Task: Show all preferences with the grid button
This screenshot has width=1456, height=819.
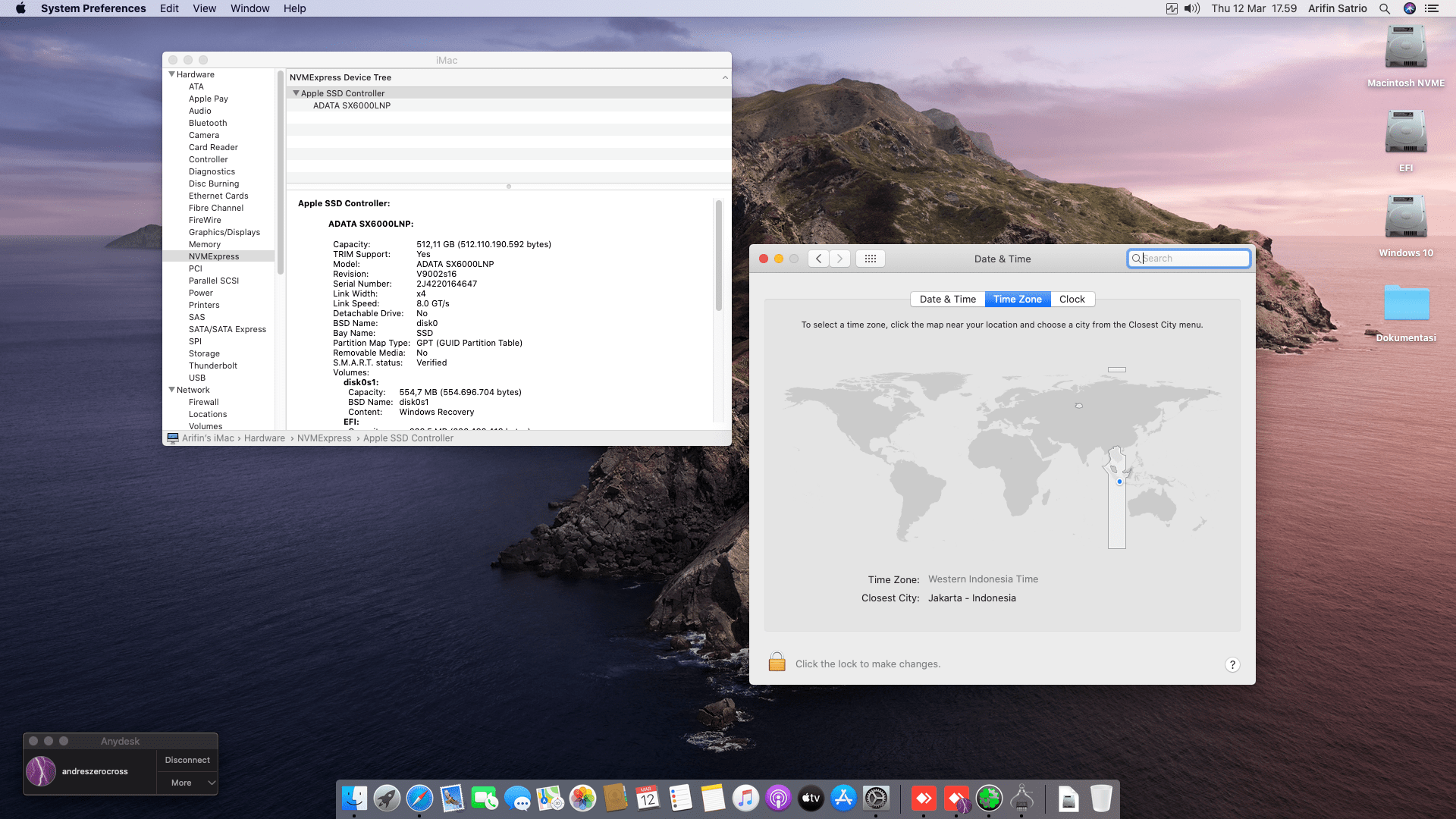Action: tap(871, 259)
